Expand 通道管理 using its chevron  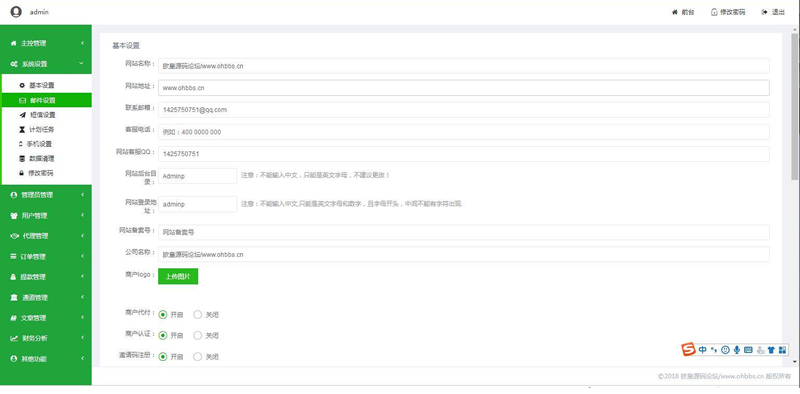82,297
